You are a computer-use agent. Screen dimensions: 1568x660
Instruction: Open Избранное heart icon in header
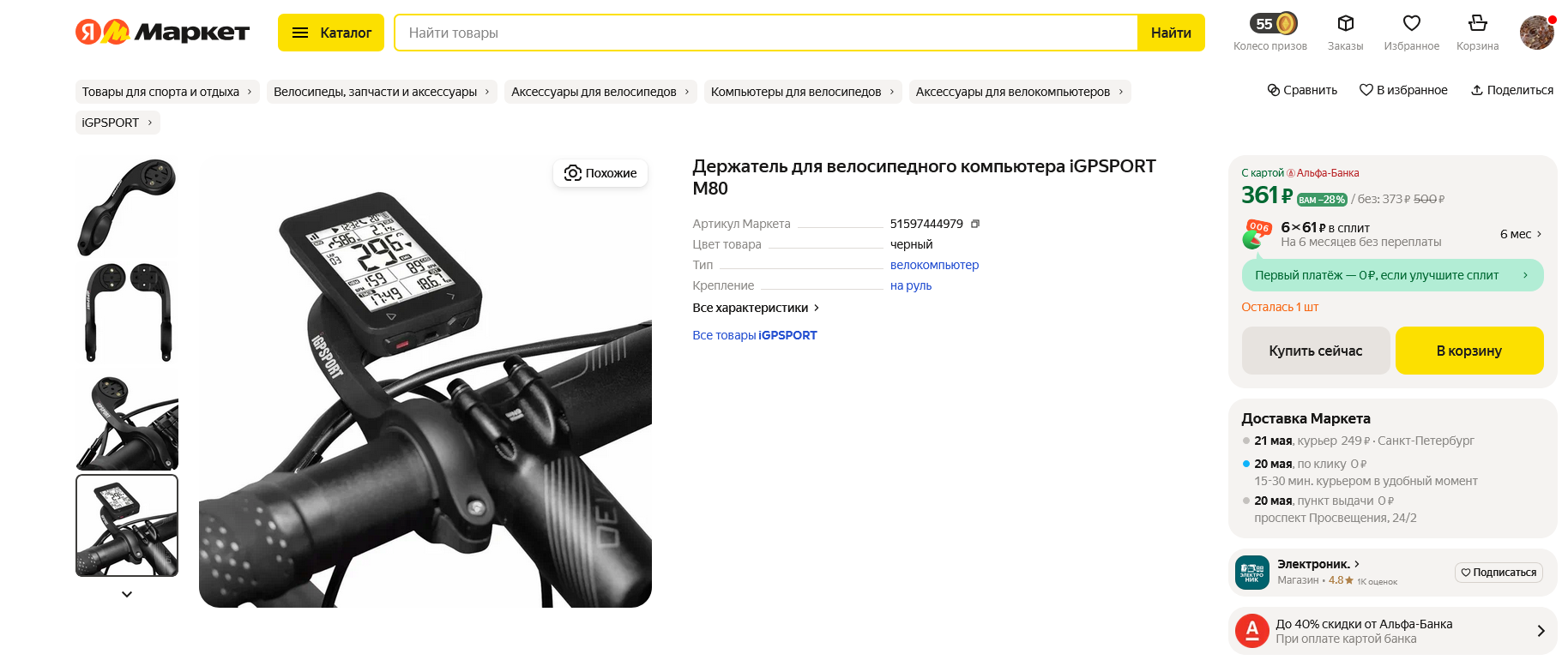pos(1412,23)
